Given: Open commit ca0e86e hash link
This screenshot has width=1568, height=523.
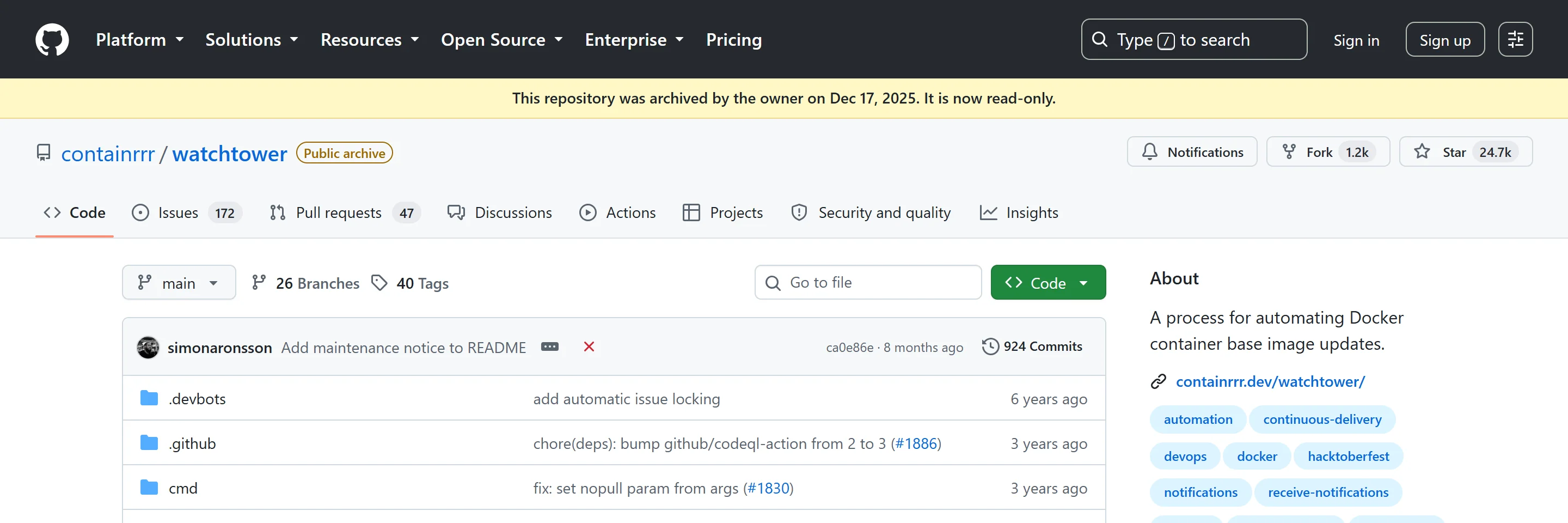Looking at the screenshot, I should click(849, 348).
